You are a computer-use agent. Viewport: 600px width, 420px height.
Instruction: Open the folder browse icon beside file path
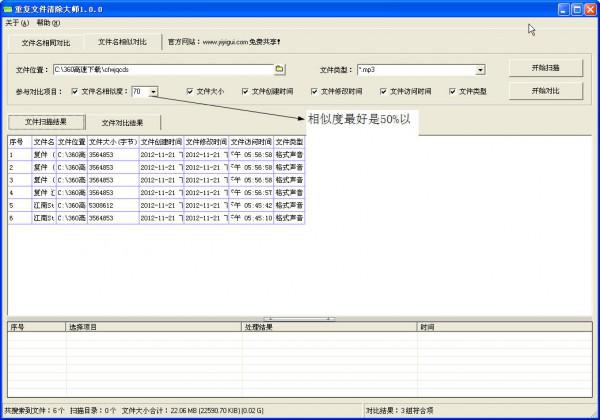click(x=280, y=69)
